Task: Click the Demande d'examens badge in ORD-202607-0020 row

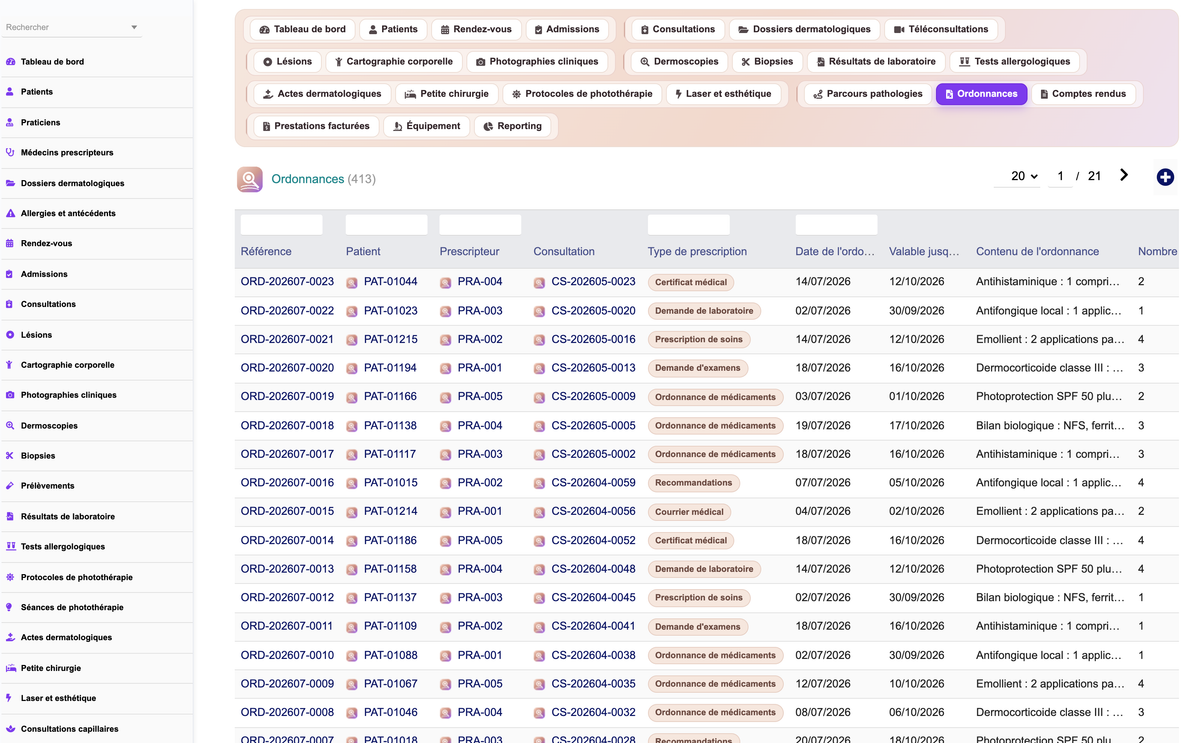Action: tap(697, 368)
